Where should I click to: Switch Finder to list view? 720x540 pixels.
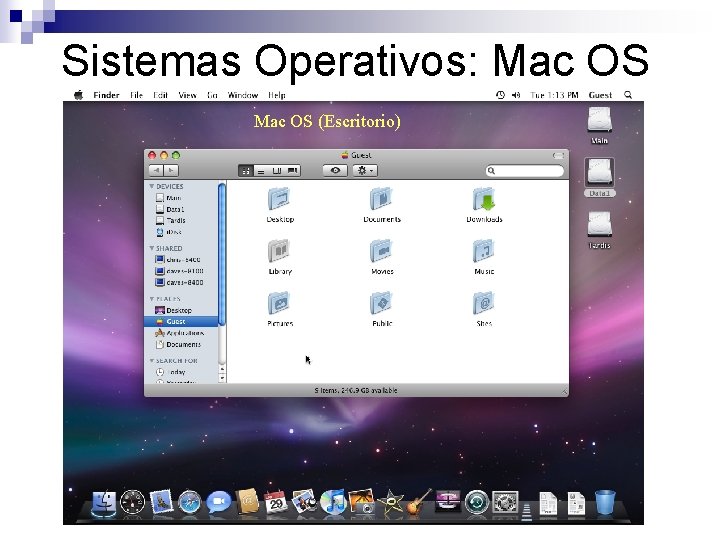click(x=261, y=171)
